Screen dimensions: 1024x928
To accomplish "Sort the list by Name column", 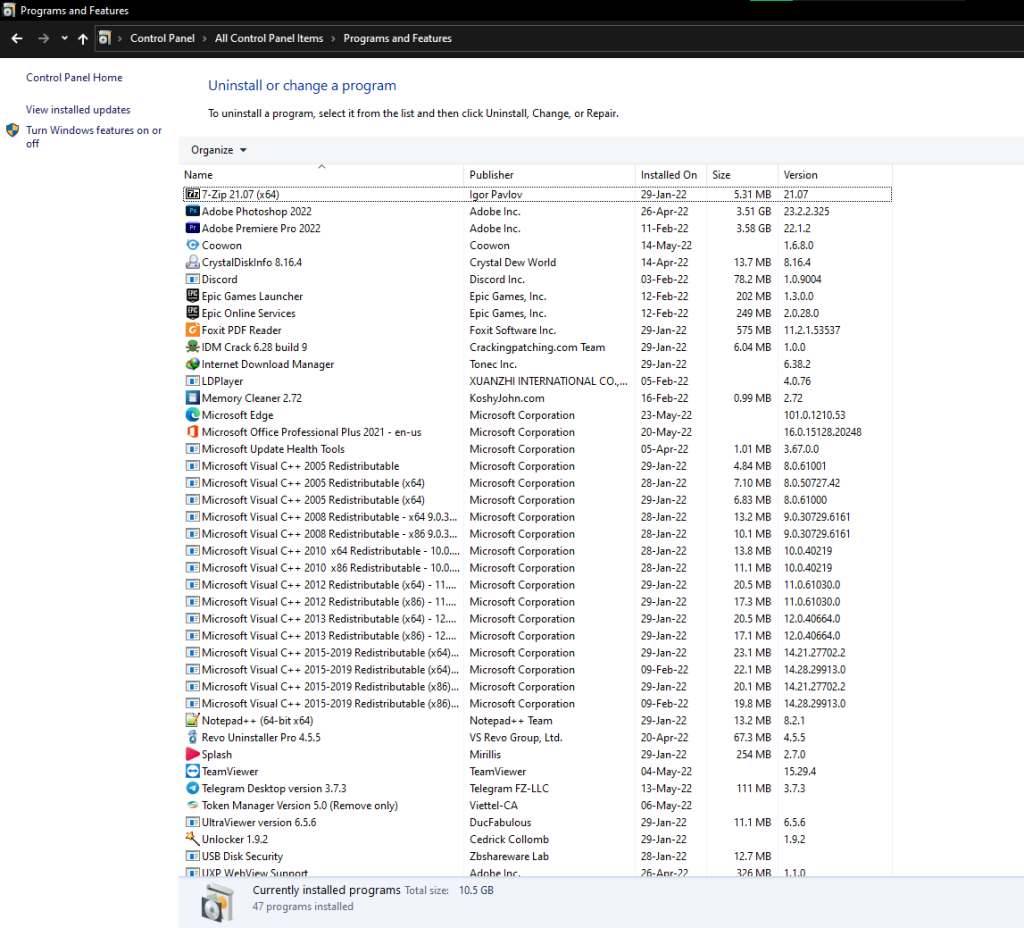I will coord(323,174).
